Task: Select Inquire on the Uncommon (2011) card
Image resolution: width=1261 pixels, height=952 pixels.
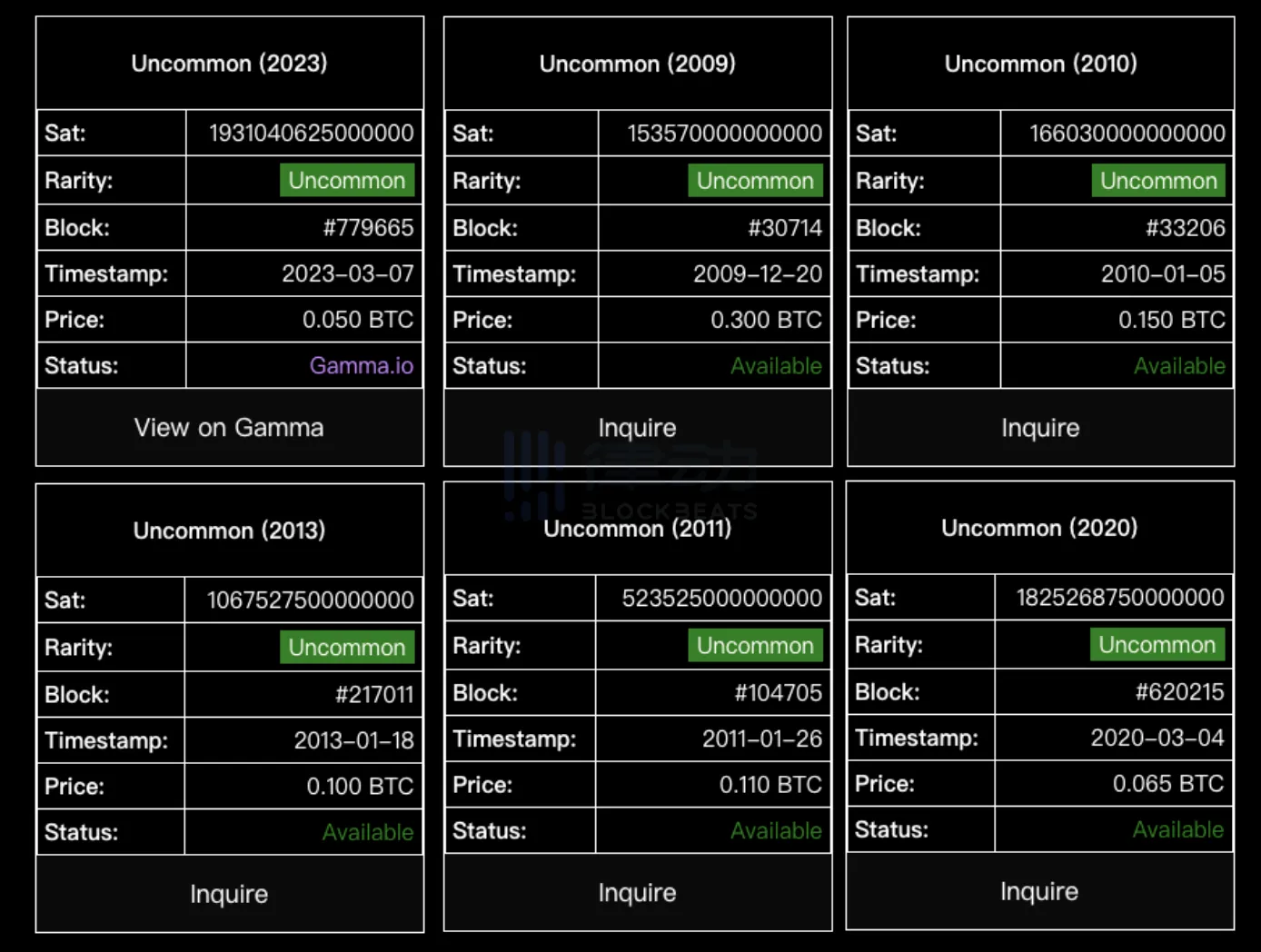Action: (x=637, y=892)
